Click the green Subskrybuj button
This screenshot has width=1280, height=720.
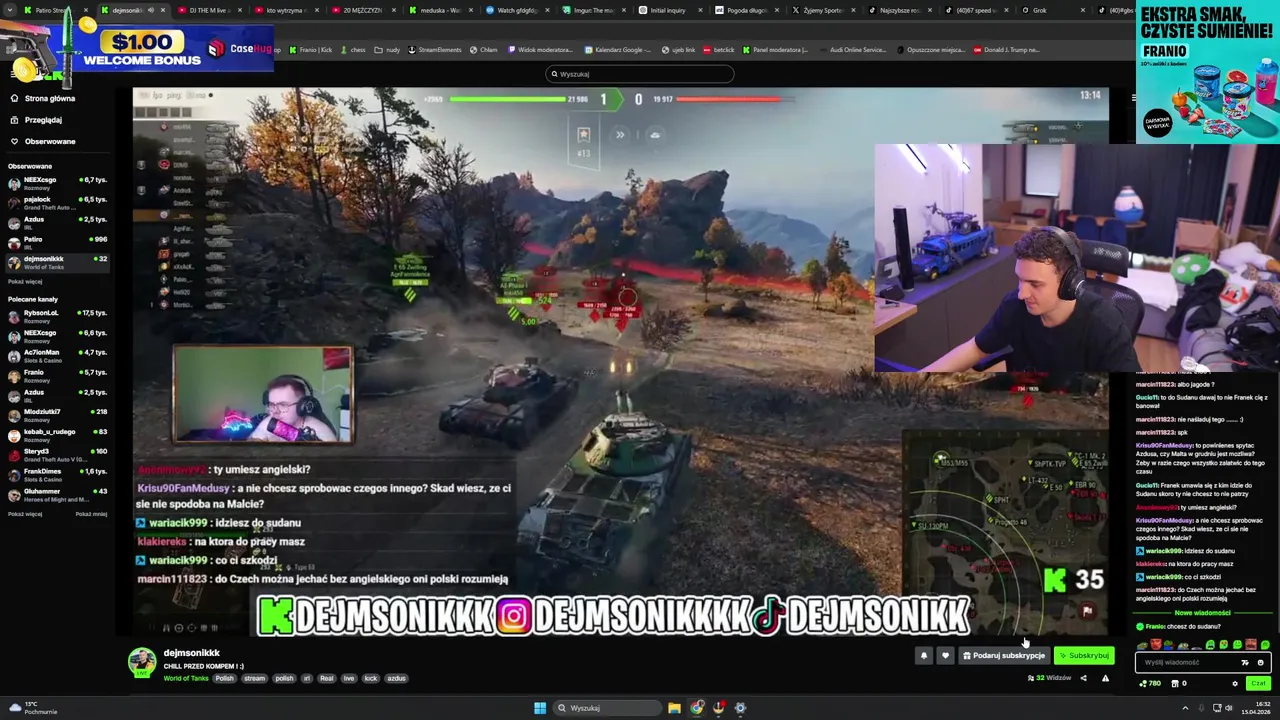click(1084, 656)
